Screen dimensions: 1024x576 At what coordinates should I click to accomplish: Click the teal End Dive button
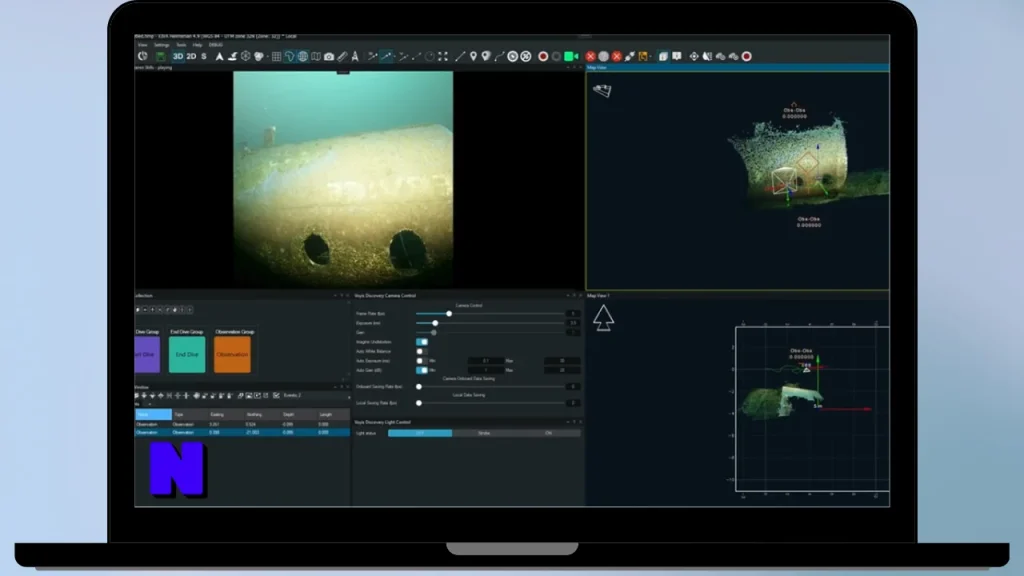coord(187,355)
